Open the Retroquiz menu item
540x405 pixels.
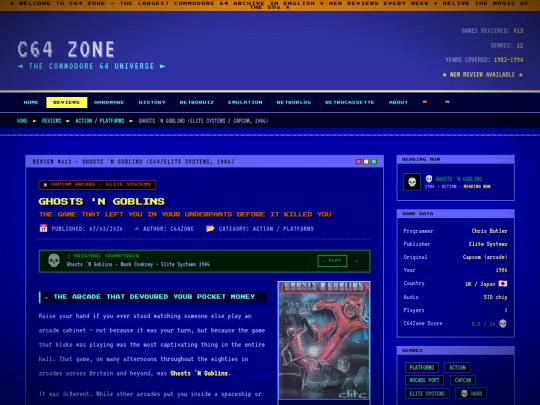[197, 102]
